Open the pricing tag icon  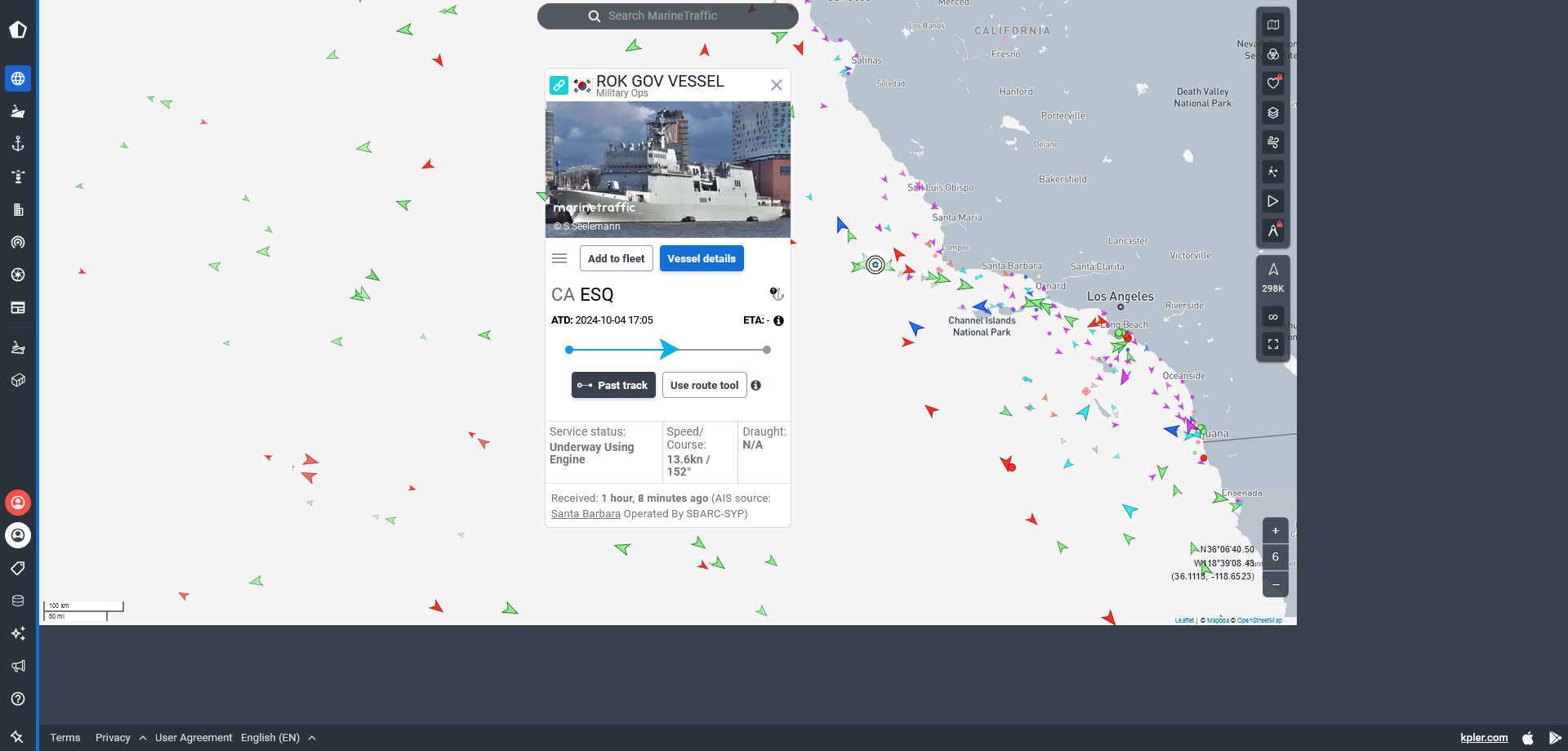18,567
